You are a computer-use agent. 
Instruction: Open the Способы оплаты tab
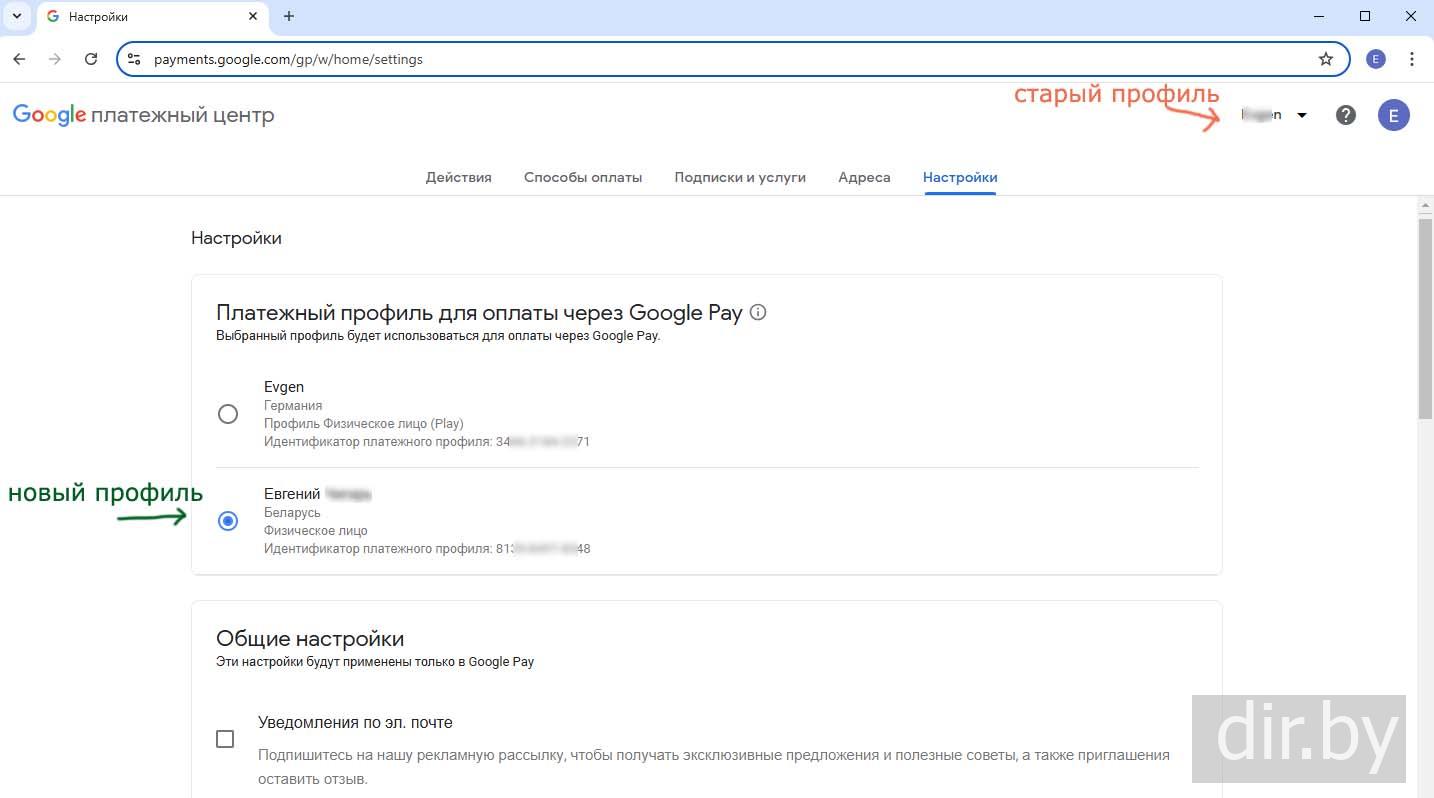pyautogui.click(x=583, y=177)
